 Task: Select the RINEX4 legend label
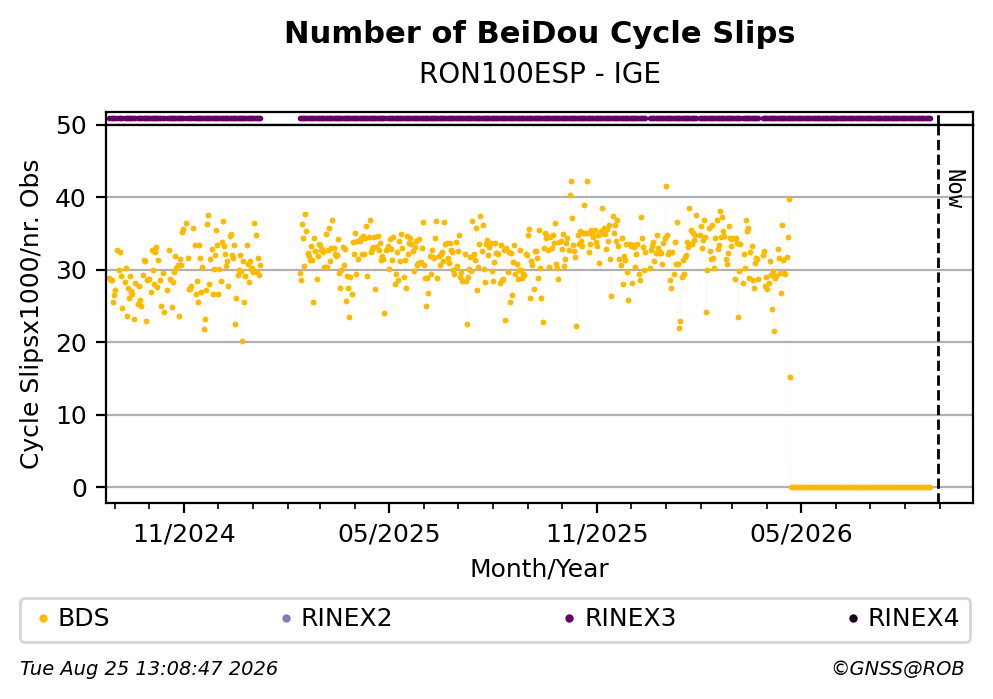point(913,618)
